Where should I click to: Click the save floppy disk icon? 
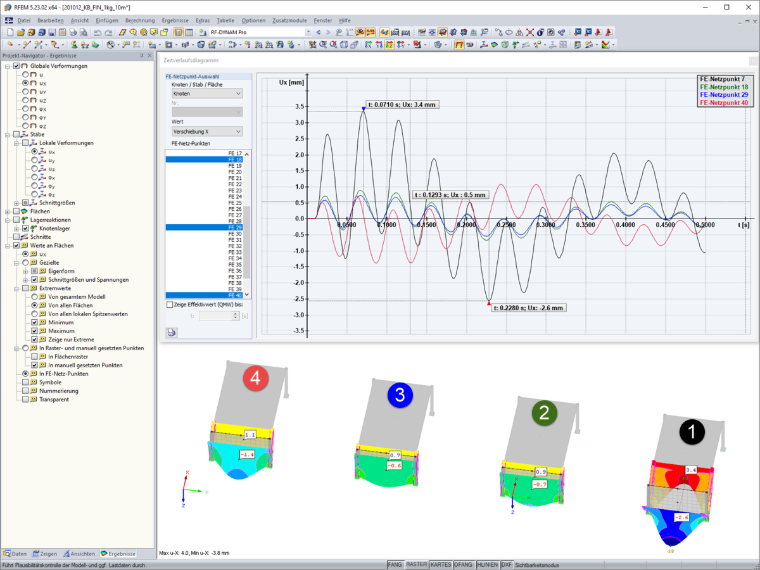click(x=52, y=32)
